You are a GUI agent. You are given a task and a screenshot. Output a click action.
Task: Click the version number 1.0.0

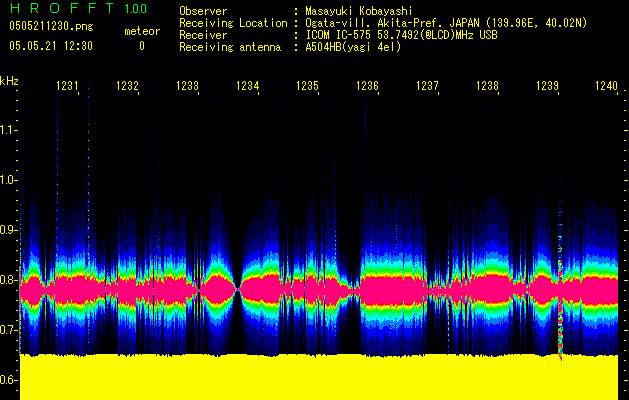coord(135,9)
